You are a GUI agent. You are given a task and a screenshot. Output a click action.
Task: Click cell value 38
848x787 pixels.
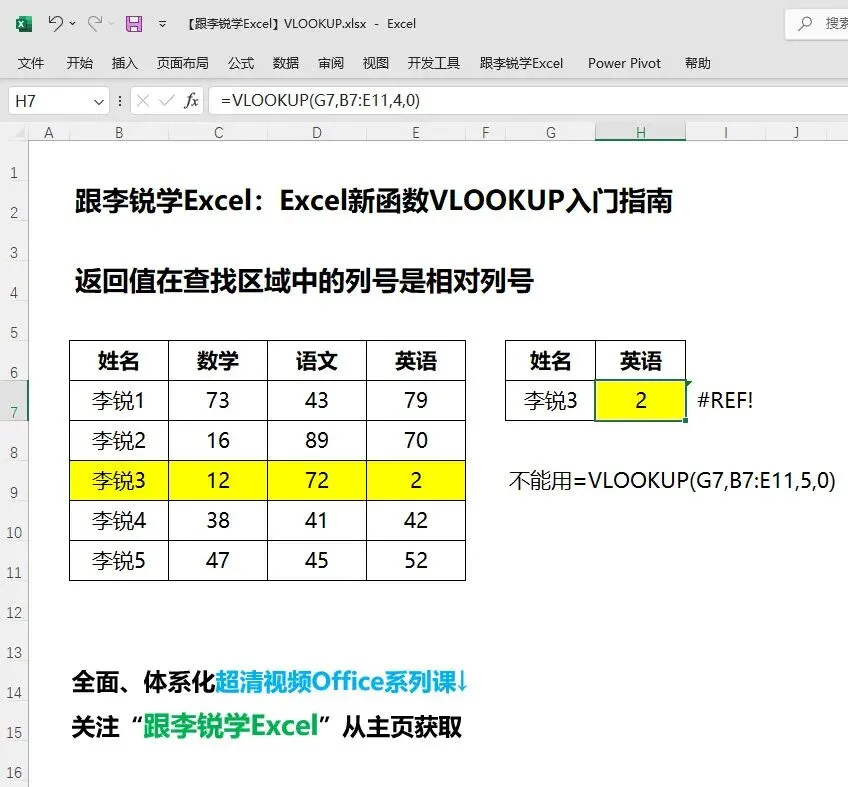coord(218,521)
